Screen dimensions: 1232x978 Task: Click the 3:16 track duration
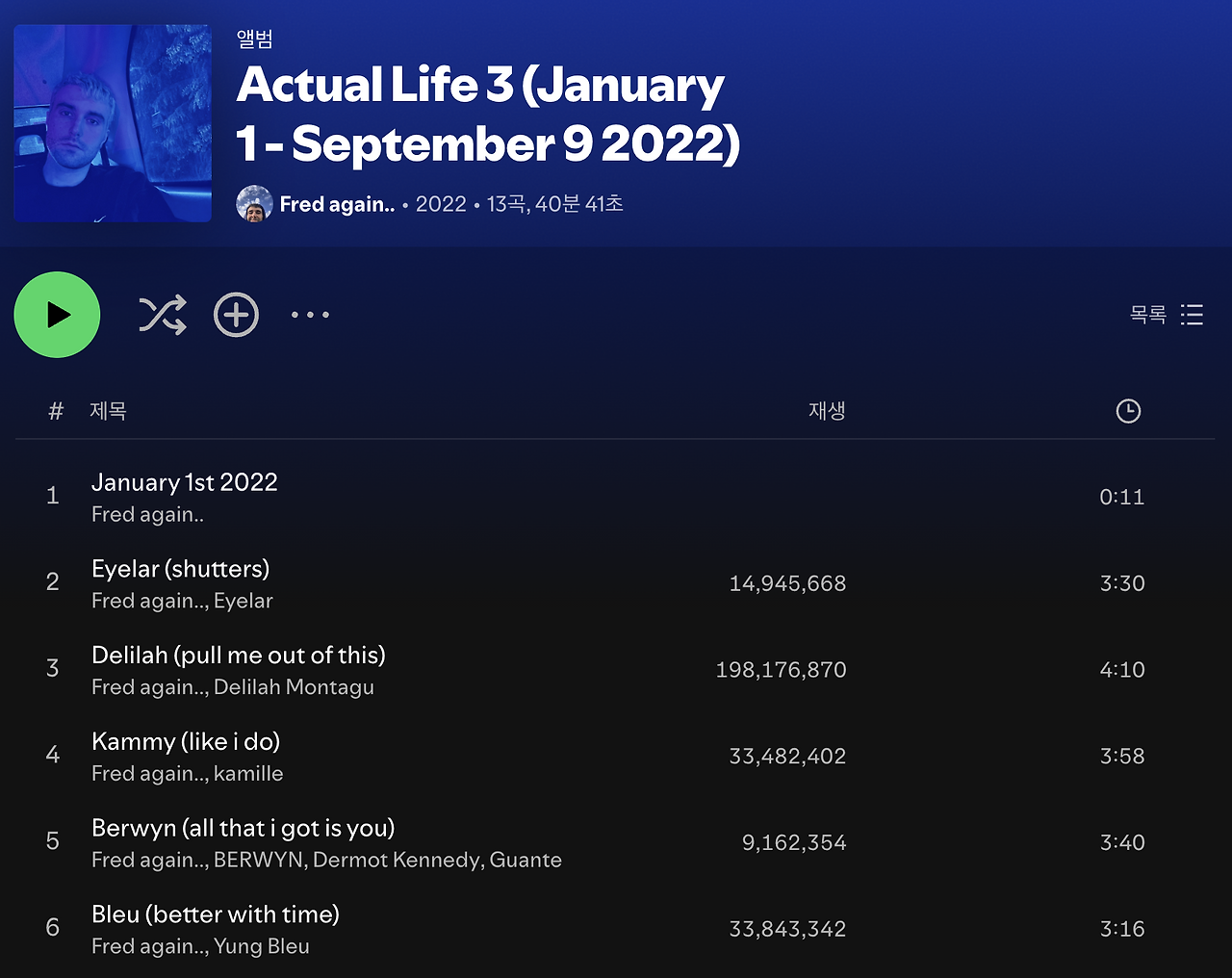tap(1122, 929)
